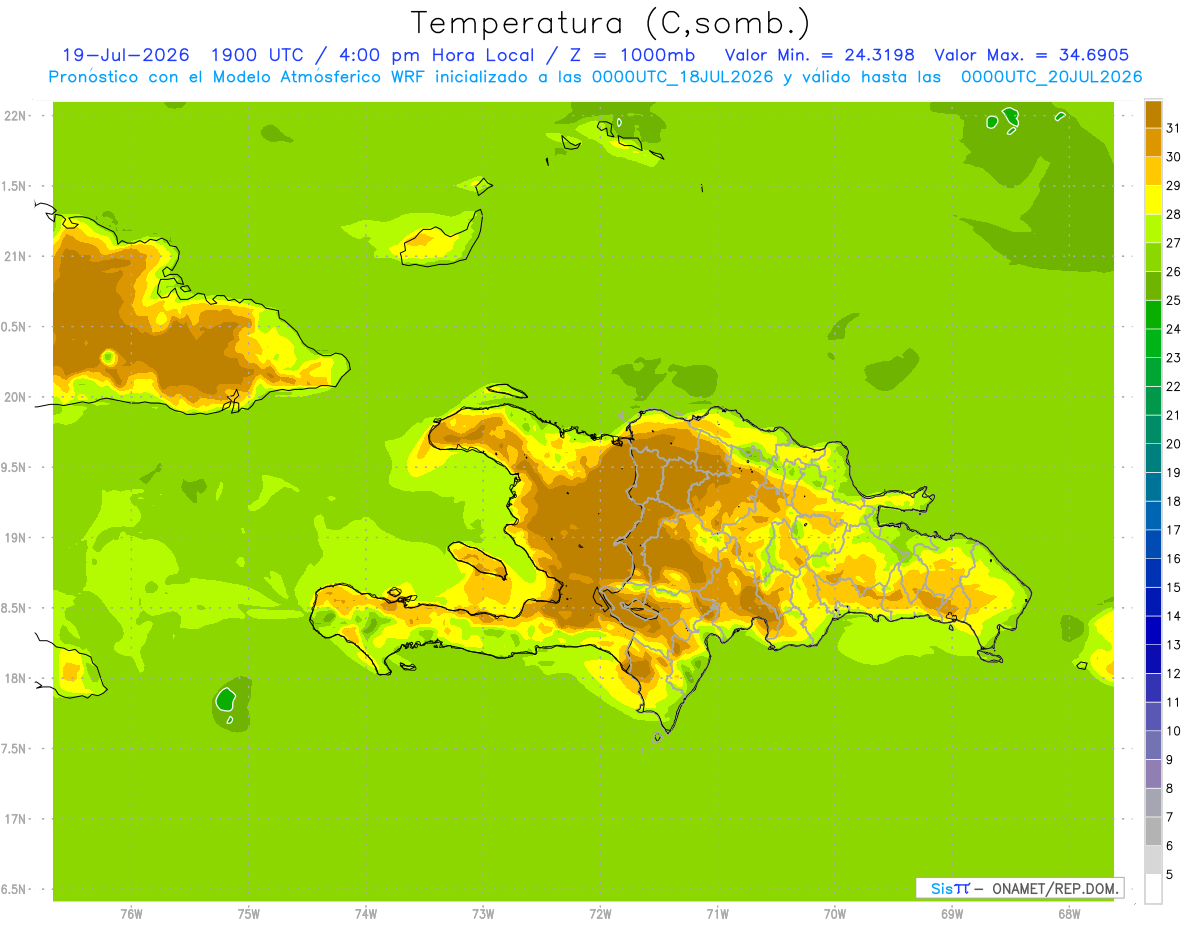
Task: Select the 30 degree colorbar swatch
Action: coord(1153,143)
